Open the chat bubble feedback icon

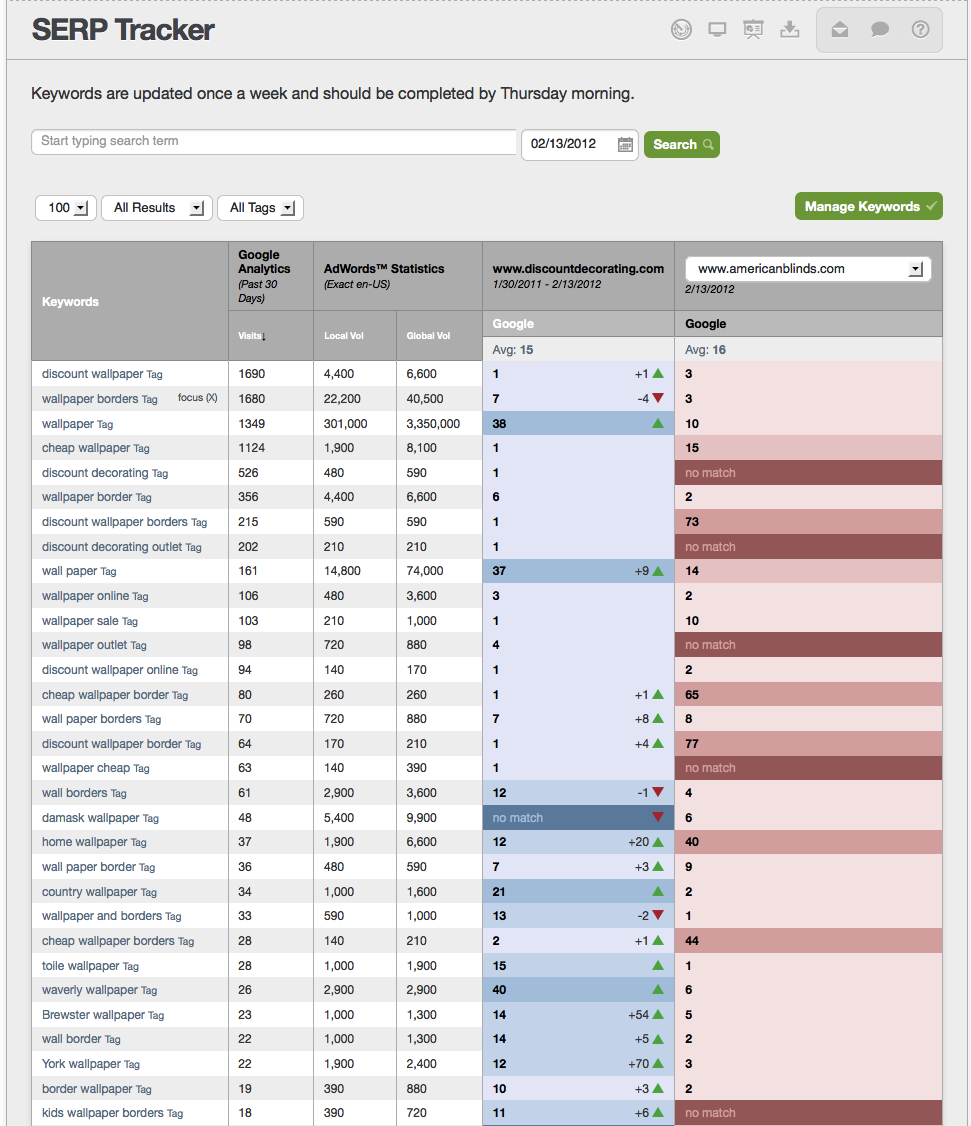coord(879,29)
